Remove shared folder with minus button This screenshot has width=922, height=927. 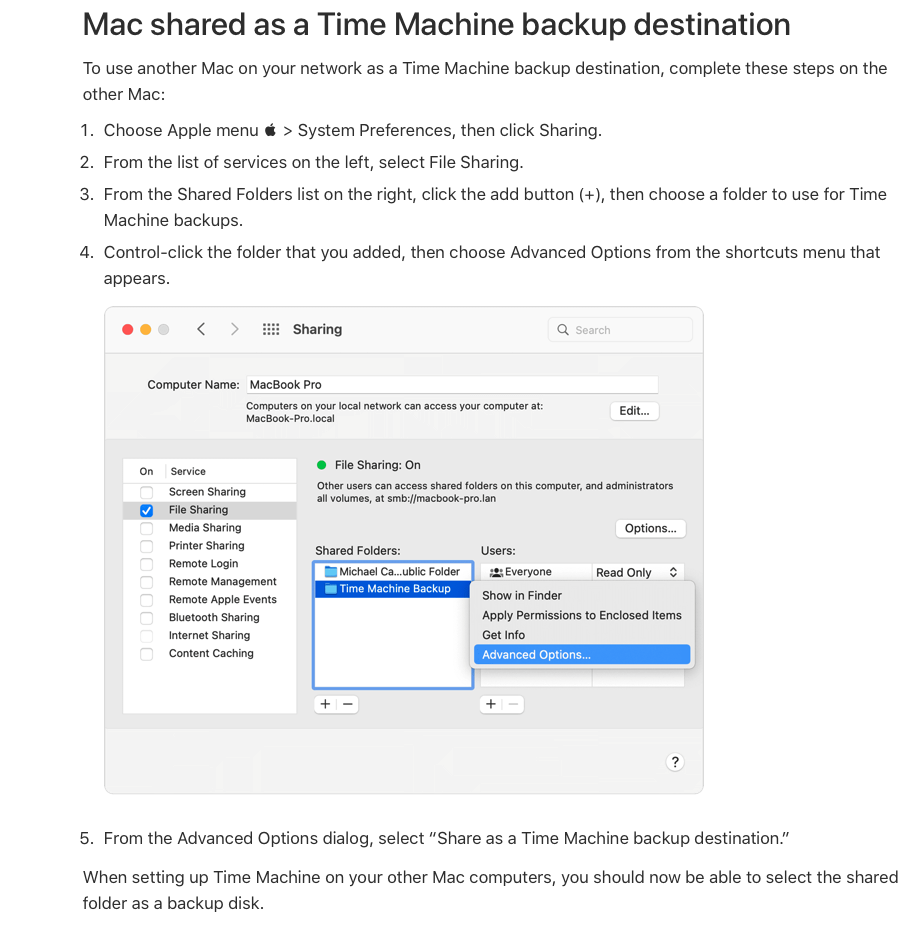(x=348, y=704)
